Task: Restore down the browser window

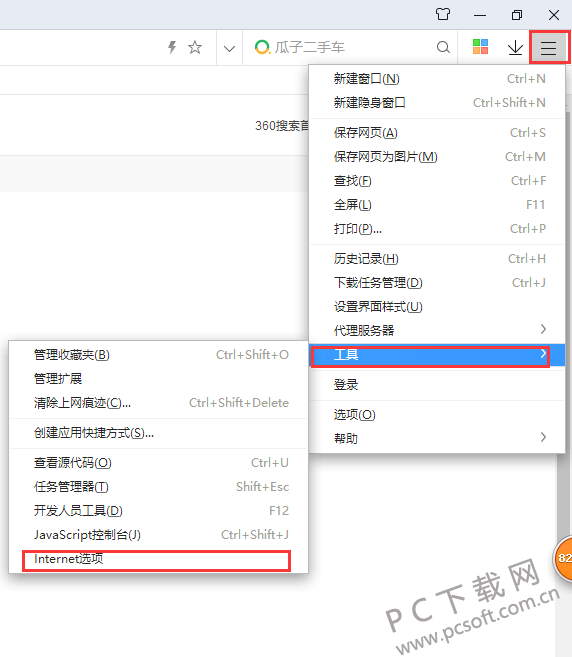Action: pos(517,15)
